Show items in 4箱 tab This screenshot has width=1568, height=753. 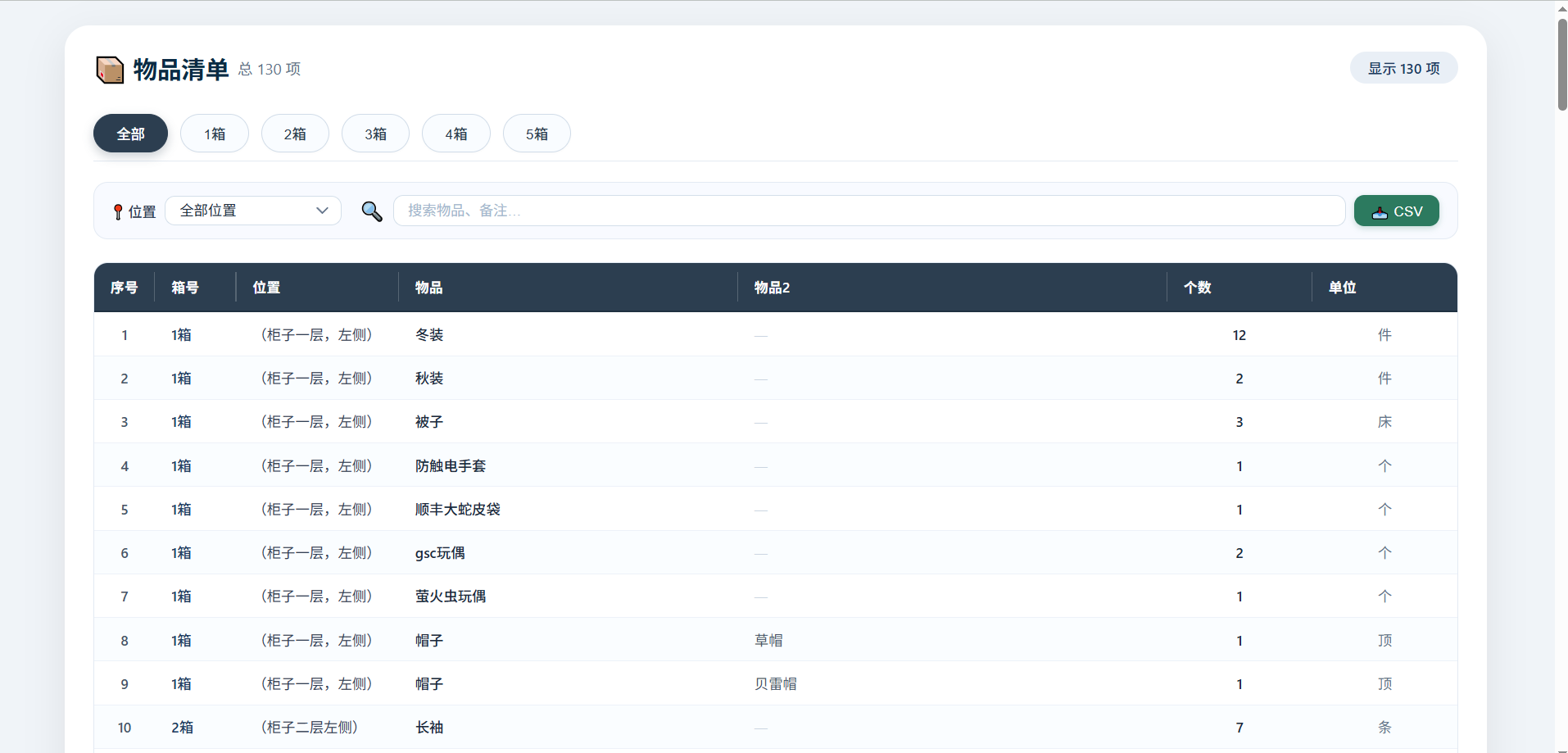click(456, 134)
